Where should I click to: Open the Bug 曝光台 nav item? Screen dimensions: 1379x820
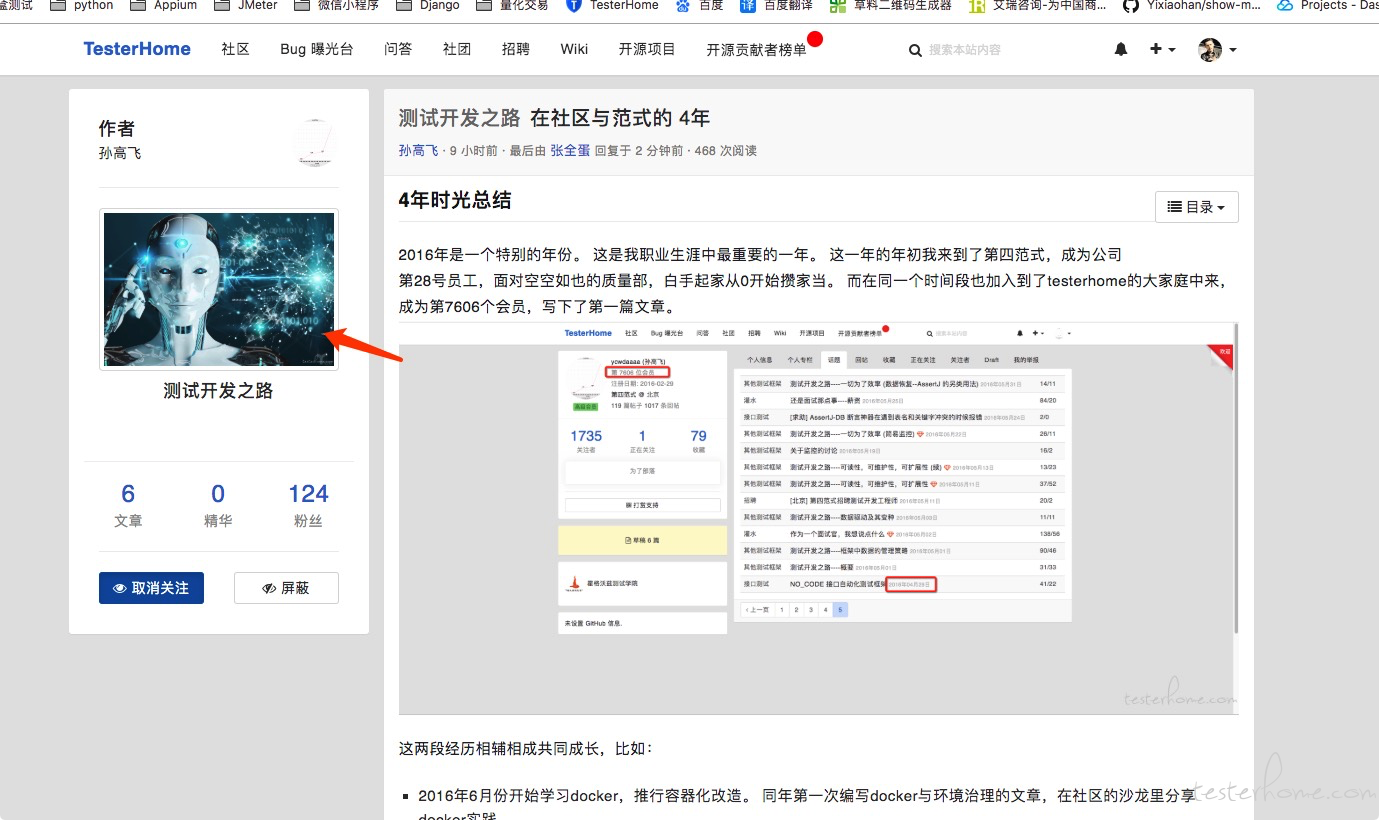pyautogui.click(x=316, y=49)
